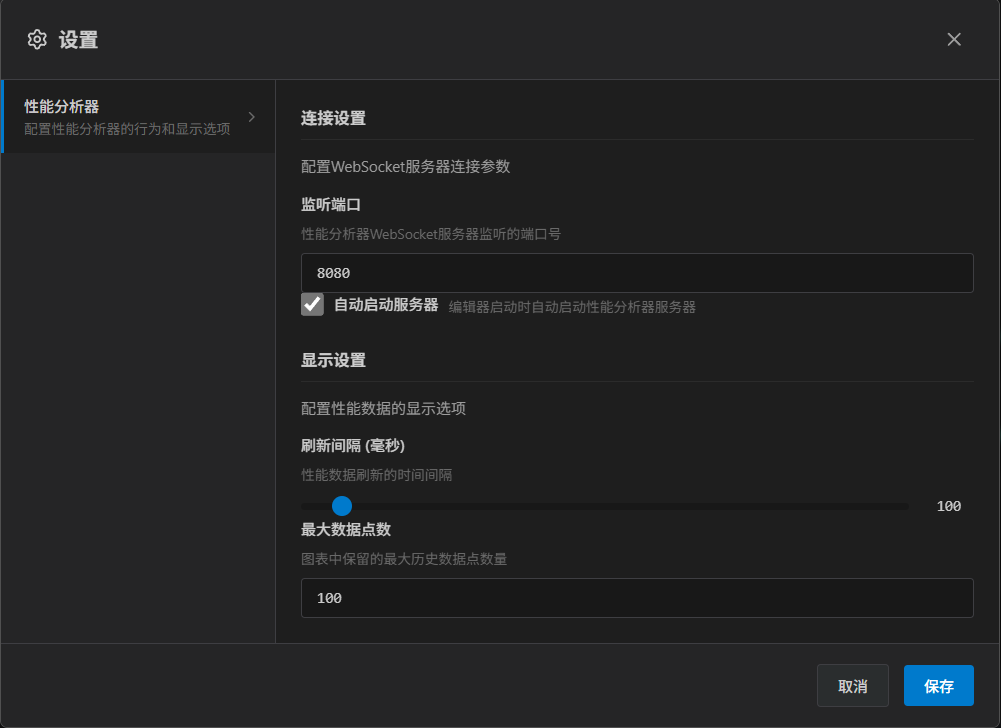This screenshot has width=1001, height=728.
Task: Uncheck the 自动启动服务器 checkbox
Action: tap(313, 305)
